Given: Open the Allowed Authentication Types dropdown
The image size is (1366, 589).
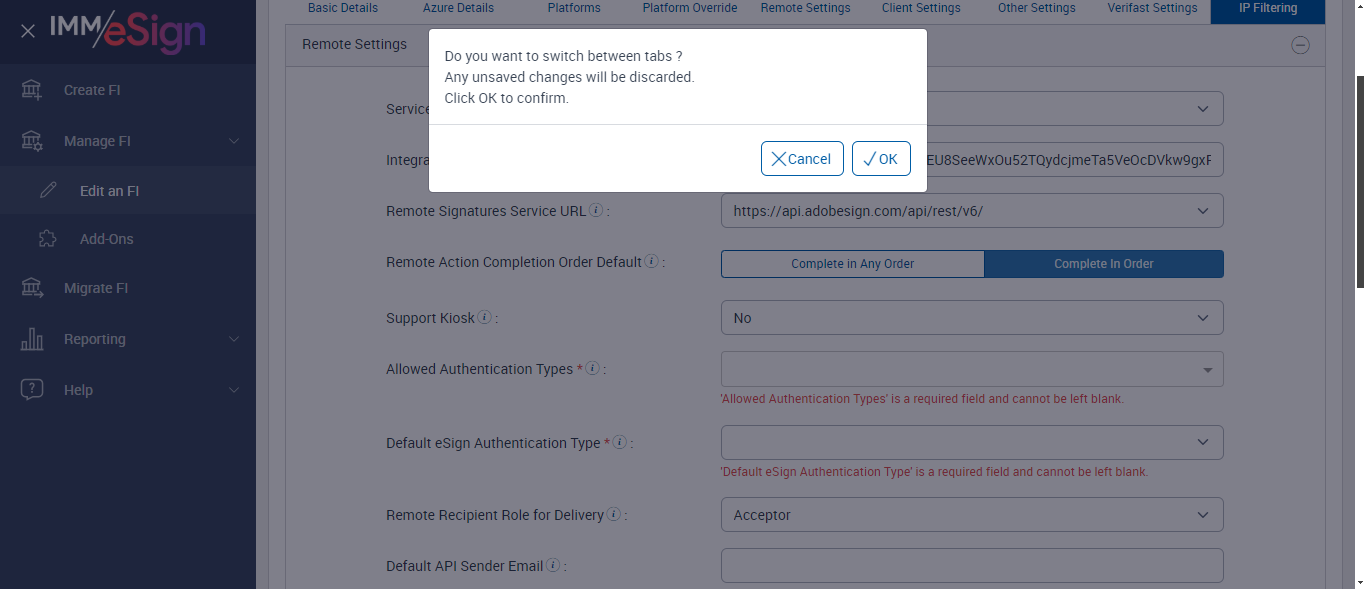Looking at the screenshot, I should tap(971, 370).
